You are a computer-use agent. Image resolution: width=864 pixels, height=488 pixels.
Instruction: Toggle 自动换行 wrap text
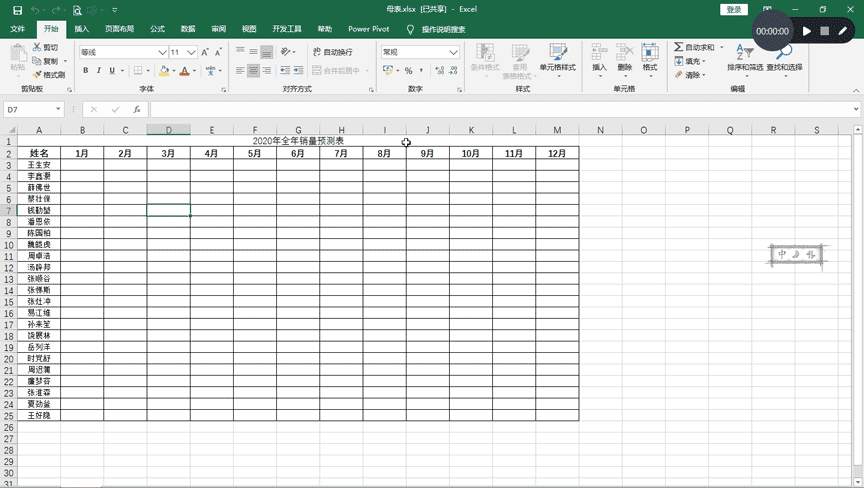(333, 52)
